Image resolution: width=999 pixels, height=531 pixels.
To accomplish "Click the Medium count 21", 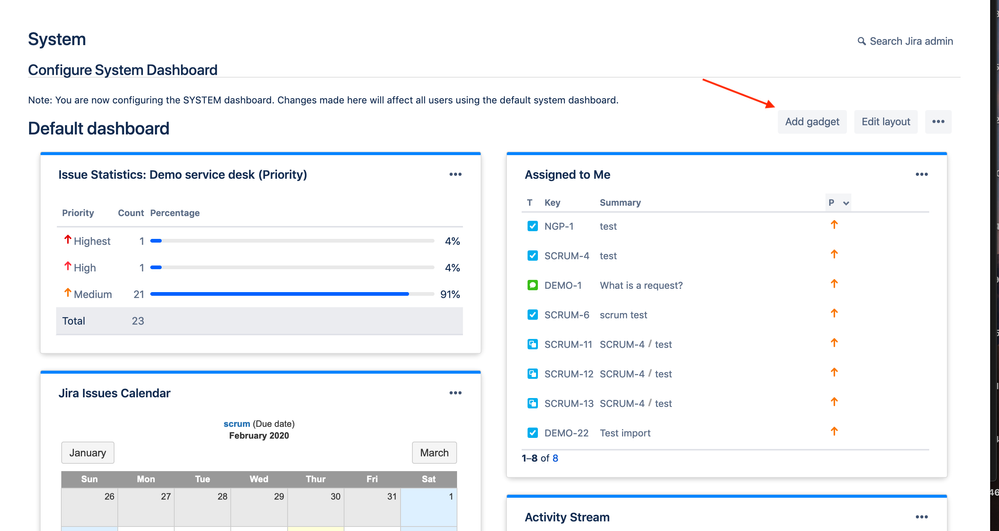I will 139,295.
